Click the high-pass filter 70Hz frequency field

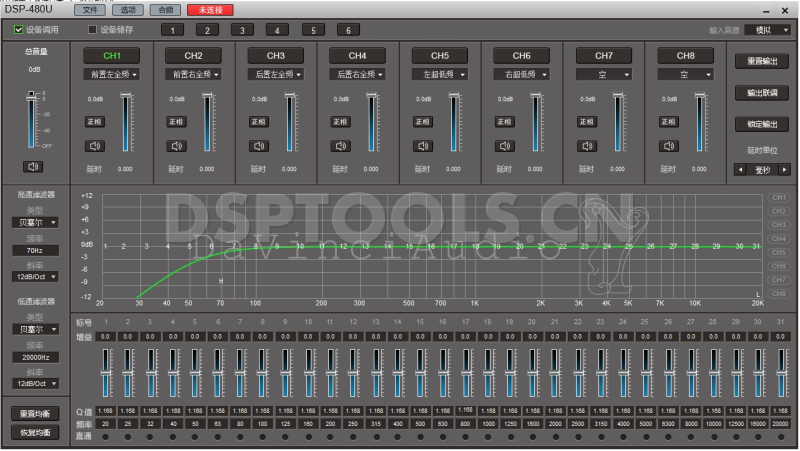pyautogui.click(x=35, y=250)
